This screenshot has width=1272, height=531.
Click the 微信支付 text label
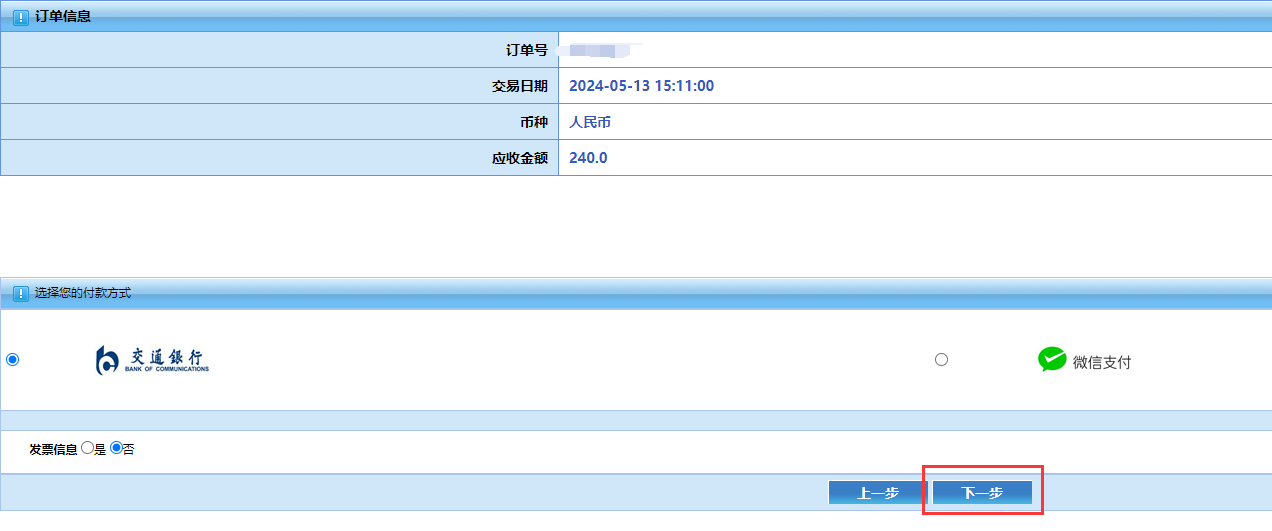pos(1102,363)
